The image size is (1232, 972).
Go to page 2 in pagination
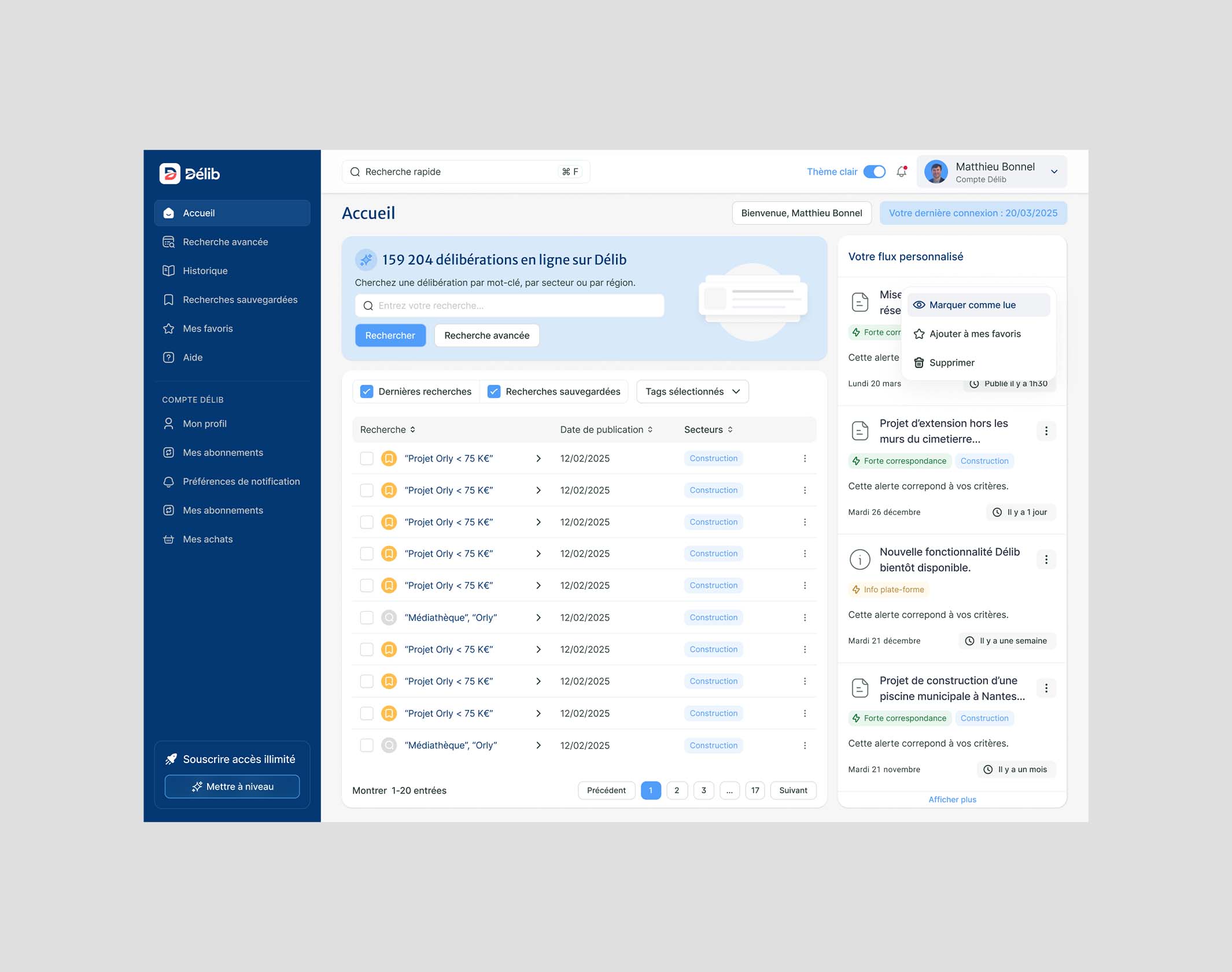click(x=677, y=790)
